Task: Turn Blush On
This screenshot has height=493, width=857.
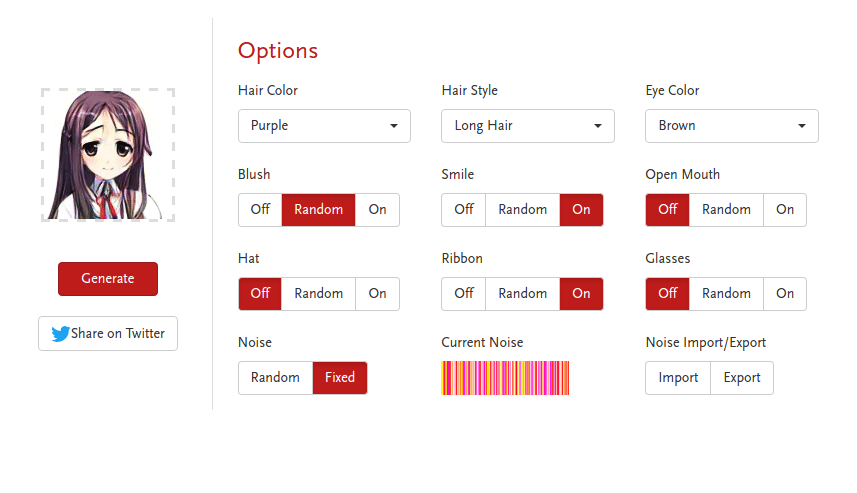Action: (x=377, y=210)
